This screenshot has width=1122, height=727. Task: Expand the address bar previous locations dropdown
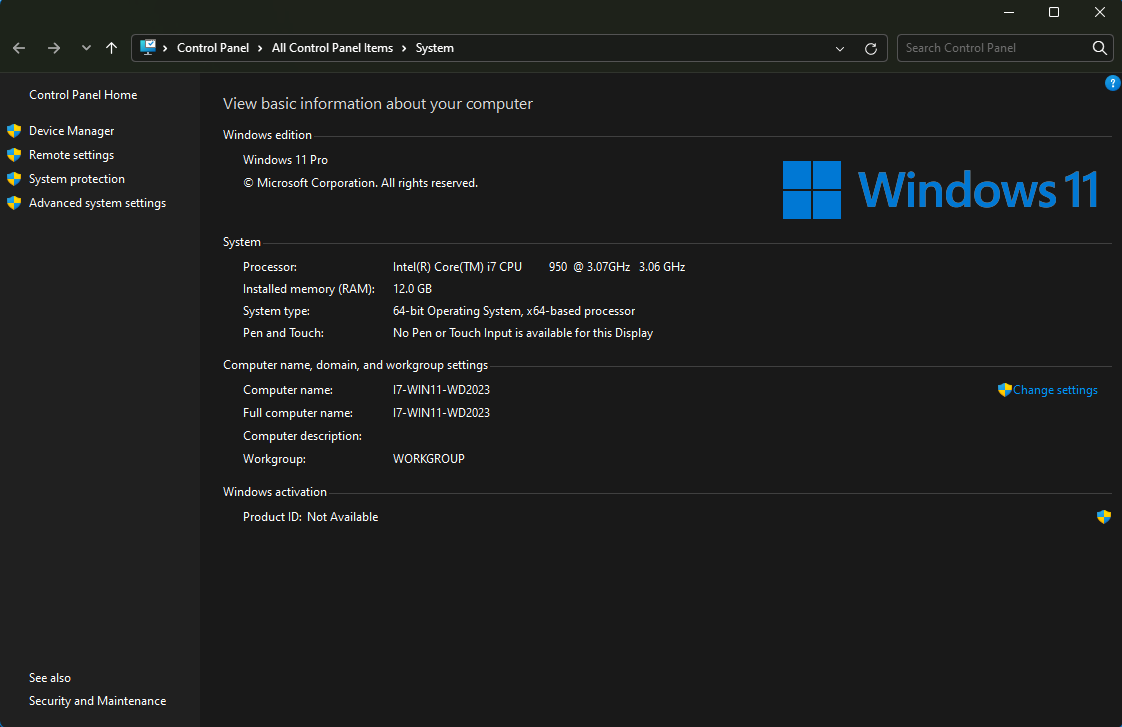pyautogui.click(x=840, y=48)
